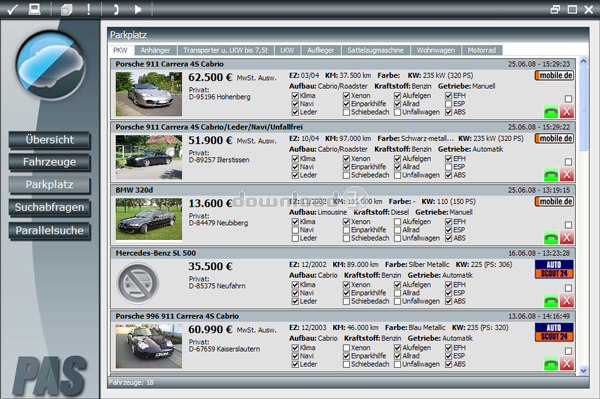Remove Mercedes-Benz SL 500 with red X
The image size is (600, 399).
click(567, 301)
